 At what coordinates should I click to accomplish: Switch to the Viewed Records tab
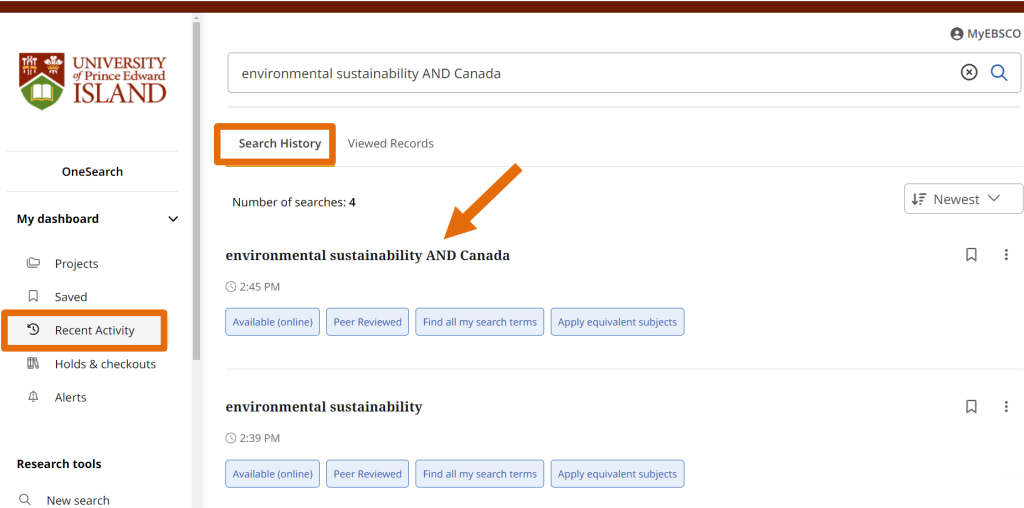pos(390,144)
